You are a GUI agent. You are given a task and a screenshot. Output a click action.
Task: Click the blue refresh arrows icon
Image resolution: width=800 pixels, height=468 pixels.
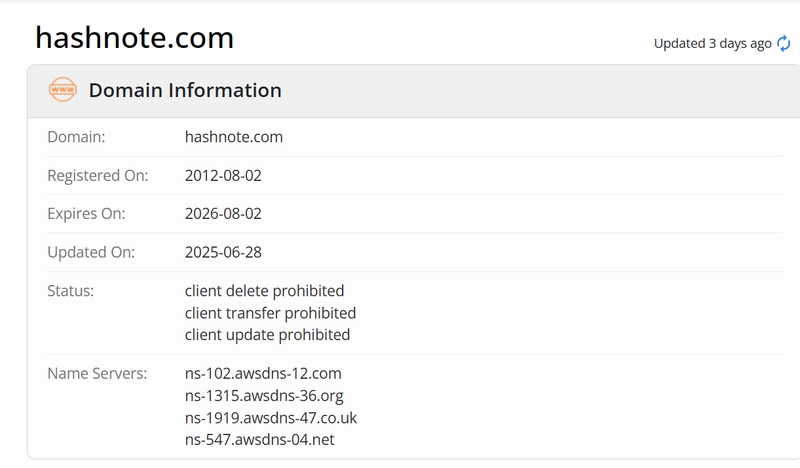(x=783, y=43)
